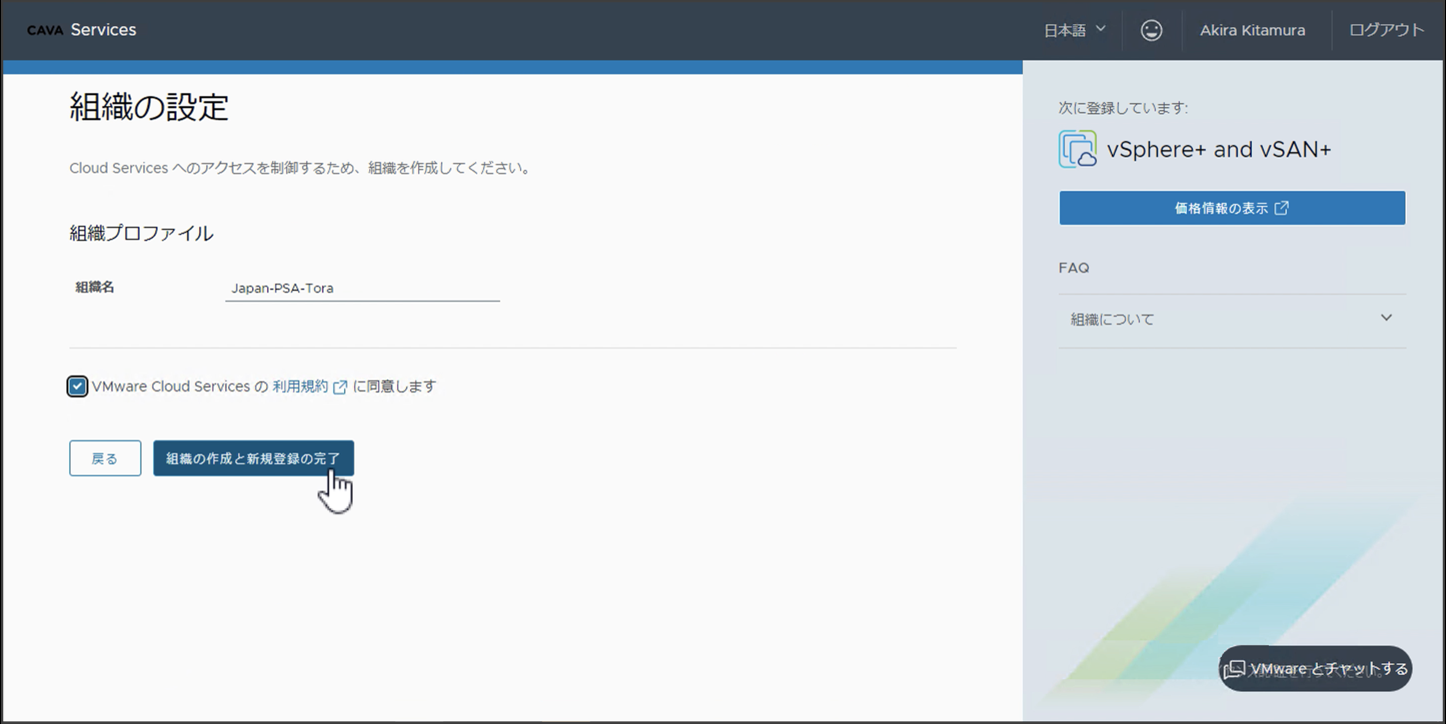
Task: Open the 利用規約 hyperlink
Action: coord(303,385)
